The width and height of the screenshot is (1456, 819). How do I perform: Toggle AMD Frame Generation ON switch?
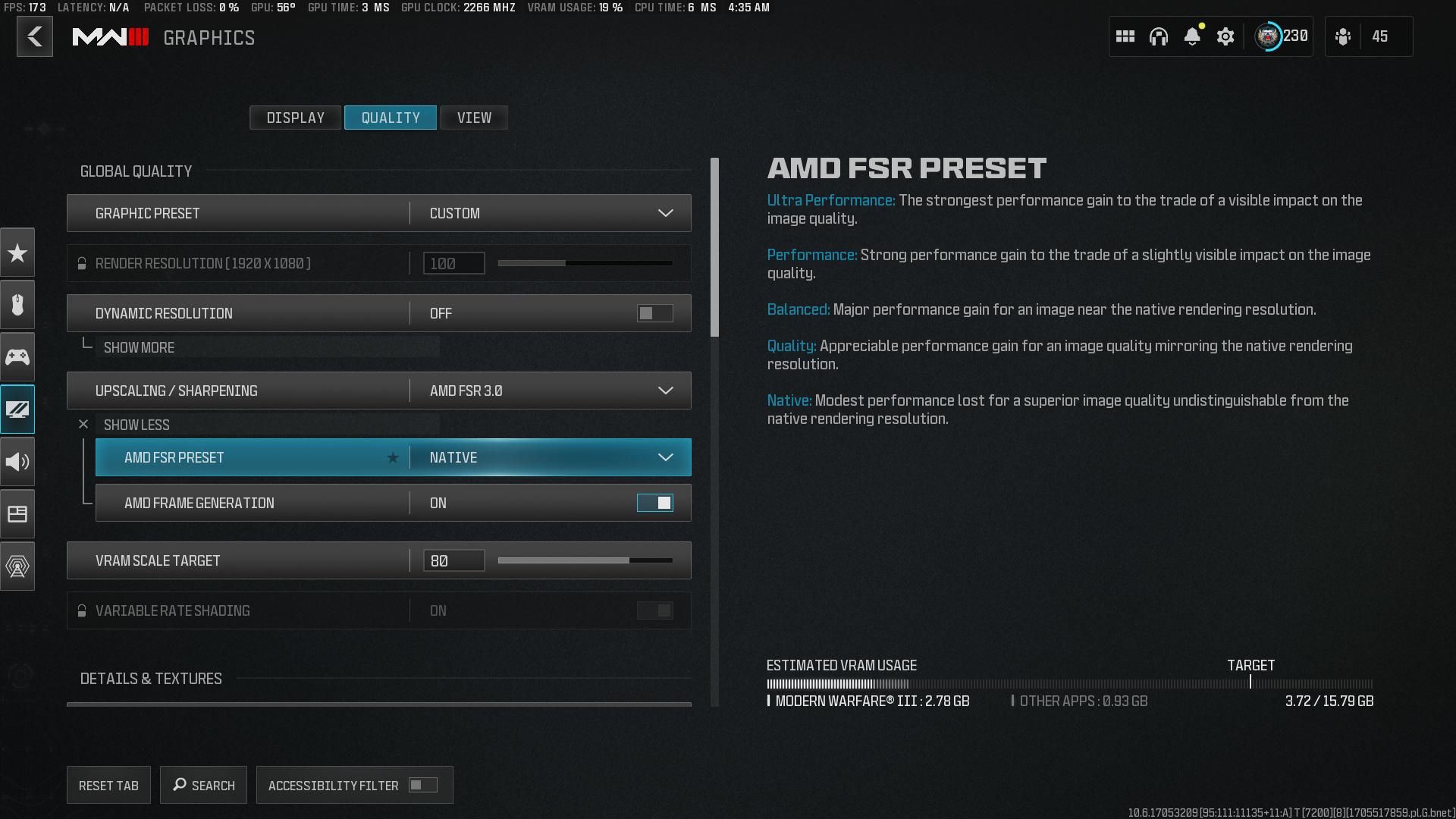pyautogui.click(x=655, y=502)
